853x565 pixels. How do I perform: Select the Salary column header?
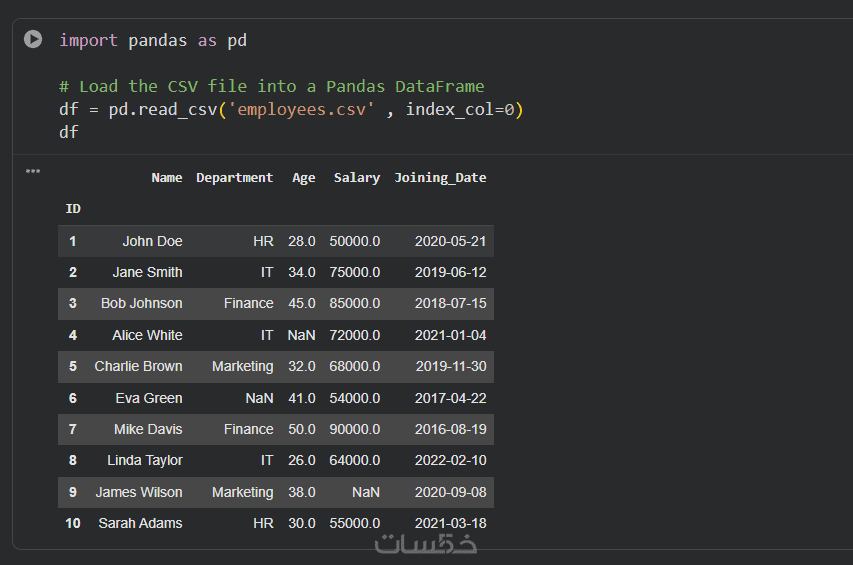coord(357,178)
